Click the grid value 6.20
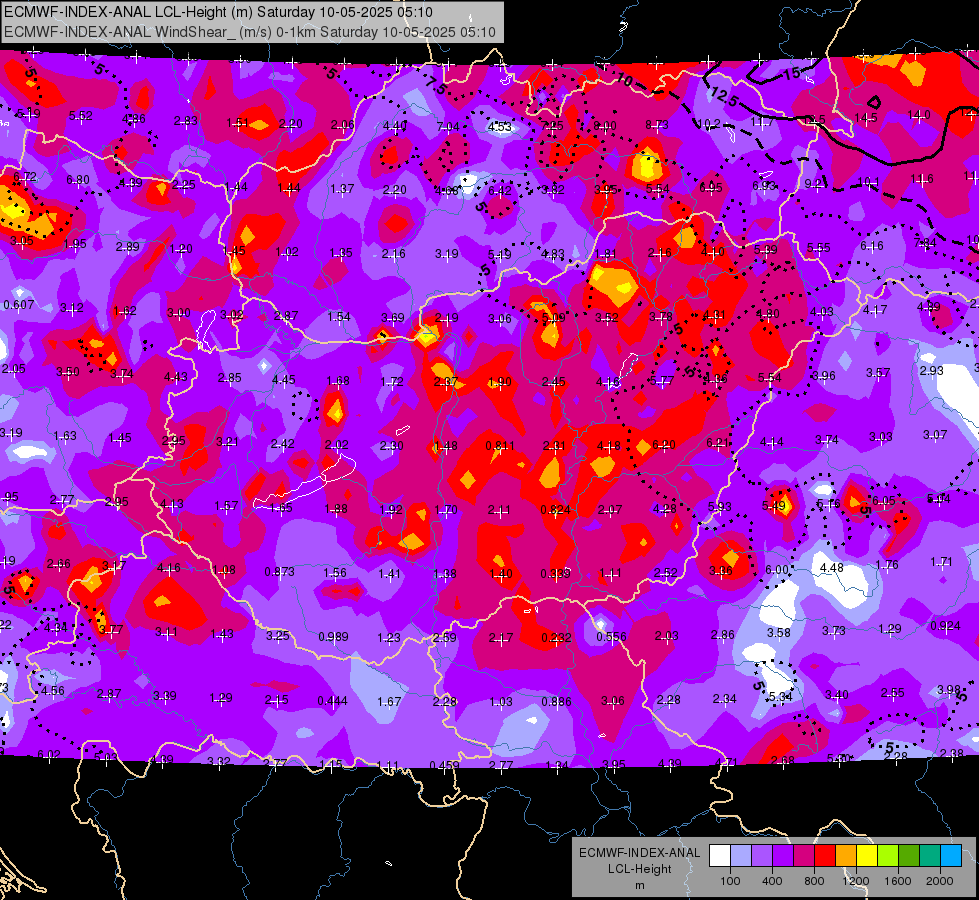The image size is (979, 900). click(x=664, y=445)
